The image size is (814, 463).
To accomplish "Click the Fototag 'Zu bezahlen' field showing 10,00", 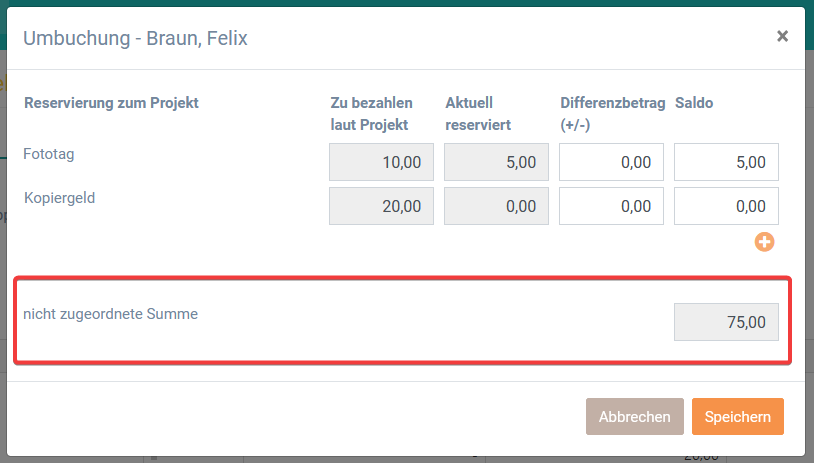I will tap(381, 162).
